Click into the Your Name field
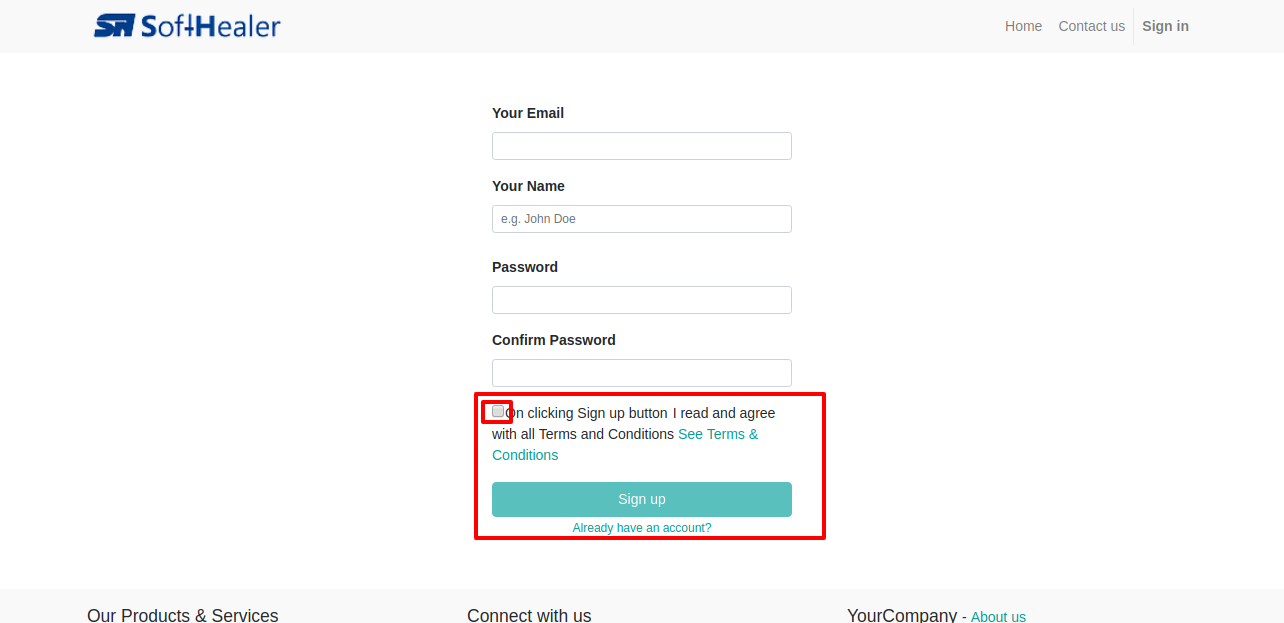Viewport: 1284px width, 623px height. (x=642, y=219)
